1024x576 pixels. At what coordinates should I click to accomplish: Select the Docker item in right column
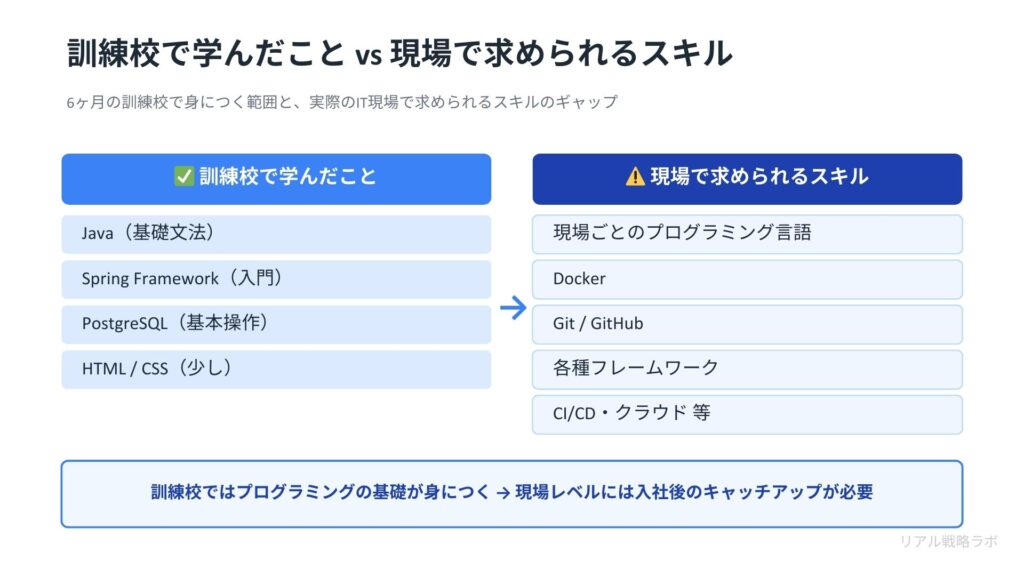coord(748,279)
